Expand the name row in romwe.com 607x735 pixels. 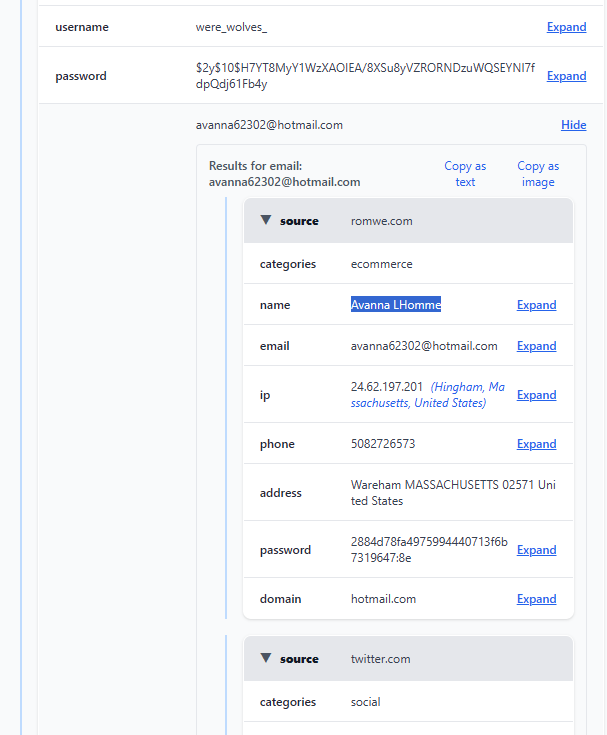pyautogui.click(x=536, y=305)
